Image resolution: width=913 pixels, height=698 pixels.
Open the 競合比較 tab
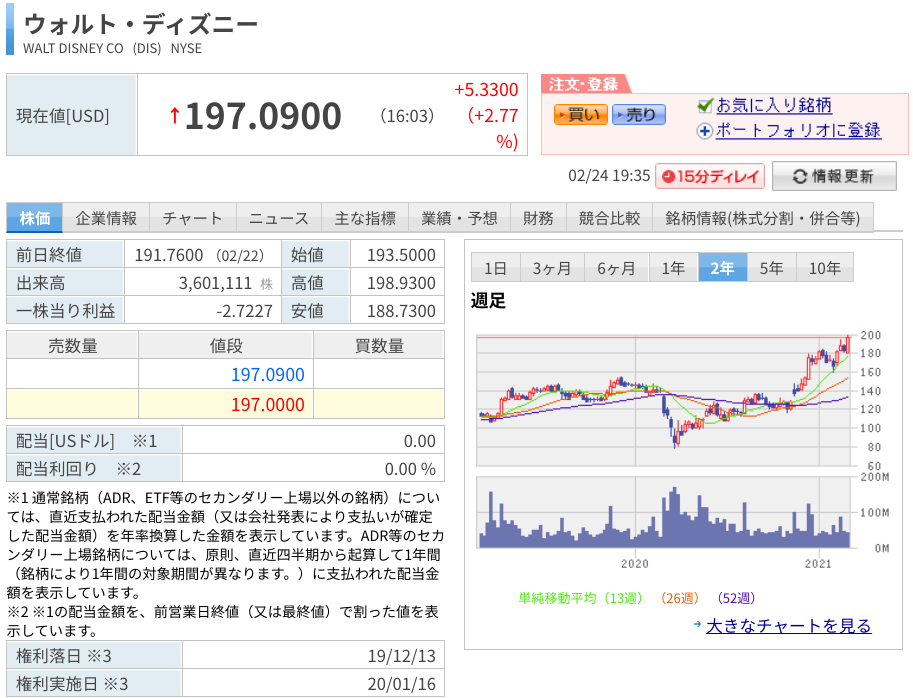pos(609,218)
